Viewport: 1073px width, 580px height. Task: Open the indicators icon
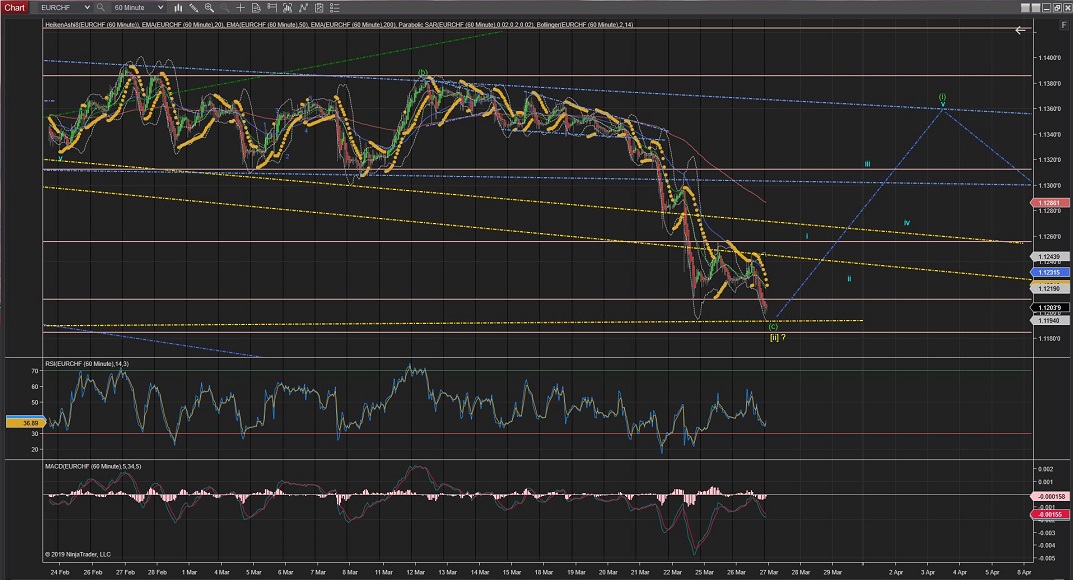click(303, 7)
